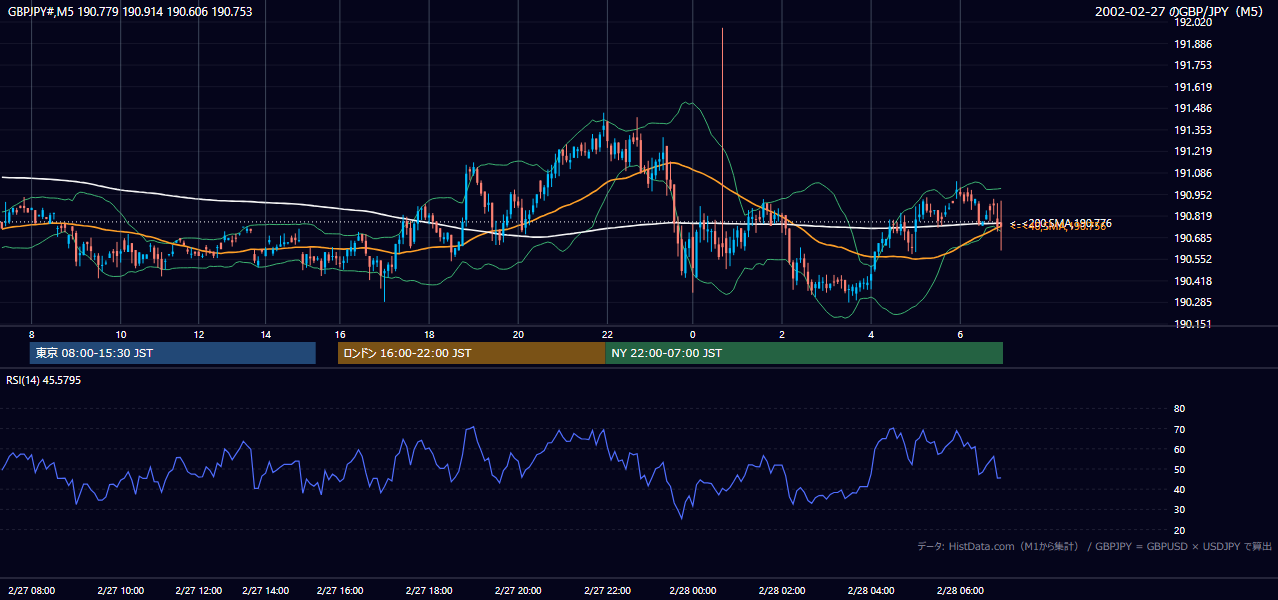Click hour 0 on the price chart time axis

[693, 334]
